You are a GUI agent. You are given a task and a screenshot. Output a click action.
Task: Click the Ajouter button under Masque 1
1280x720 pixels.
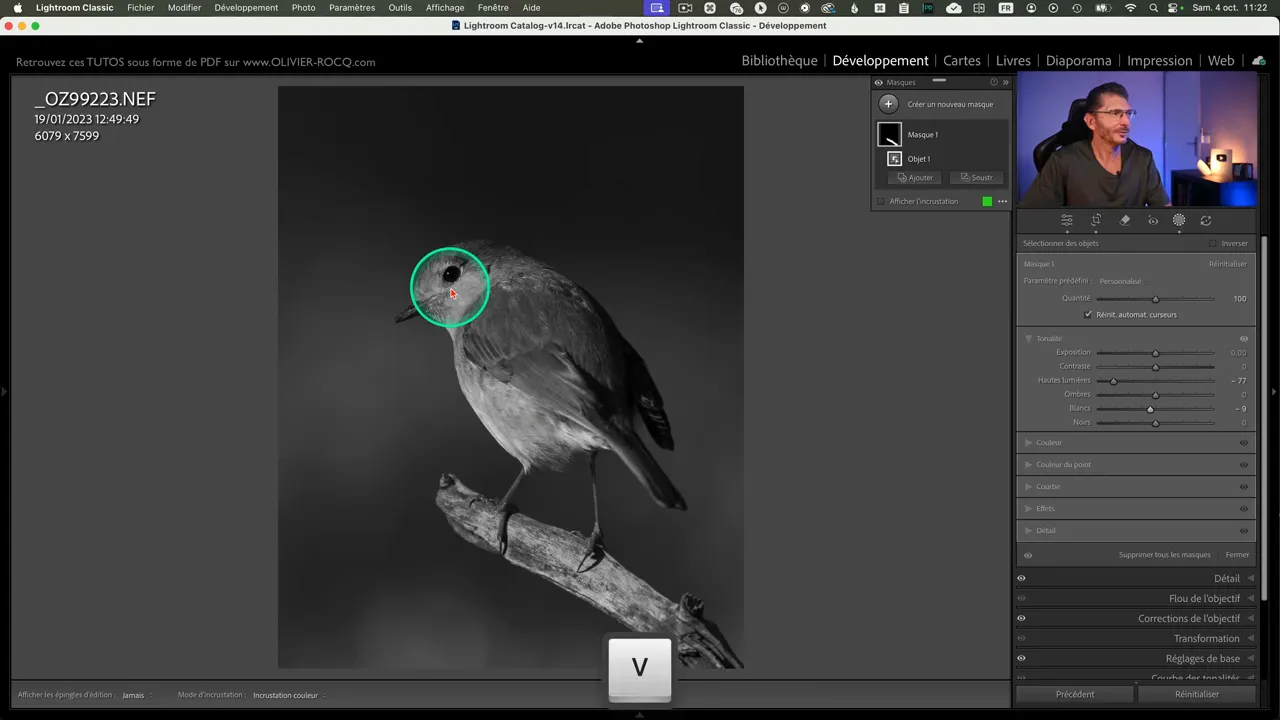click(915, 178)
